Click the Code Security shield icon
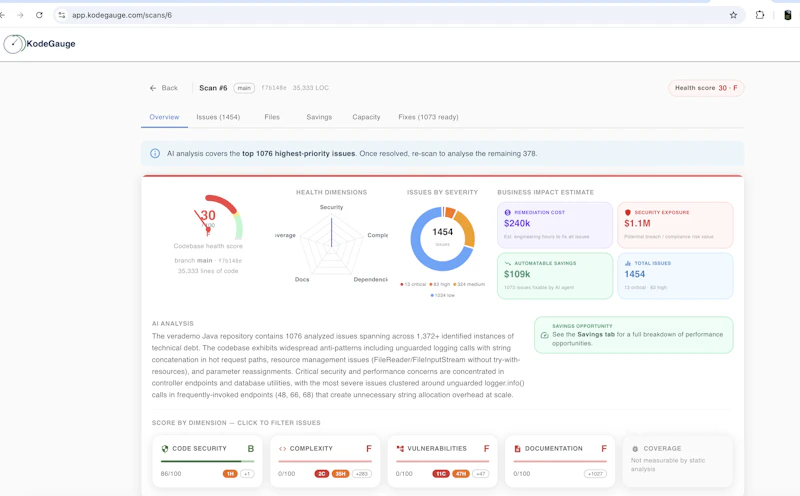 (165, 449)
